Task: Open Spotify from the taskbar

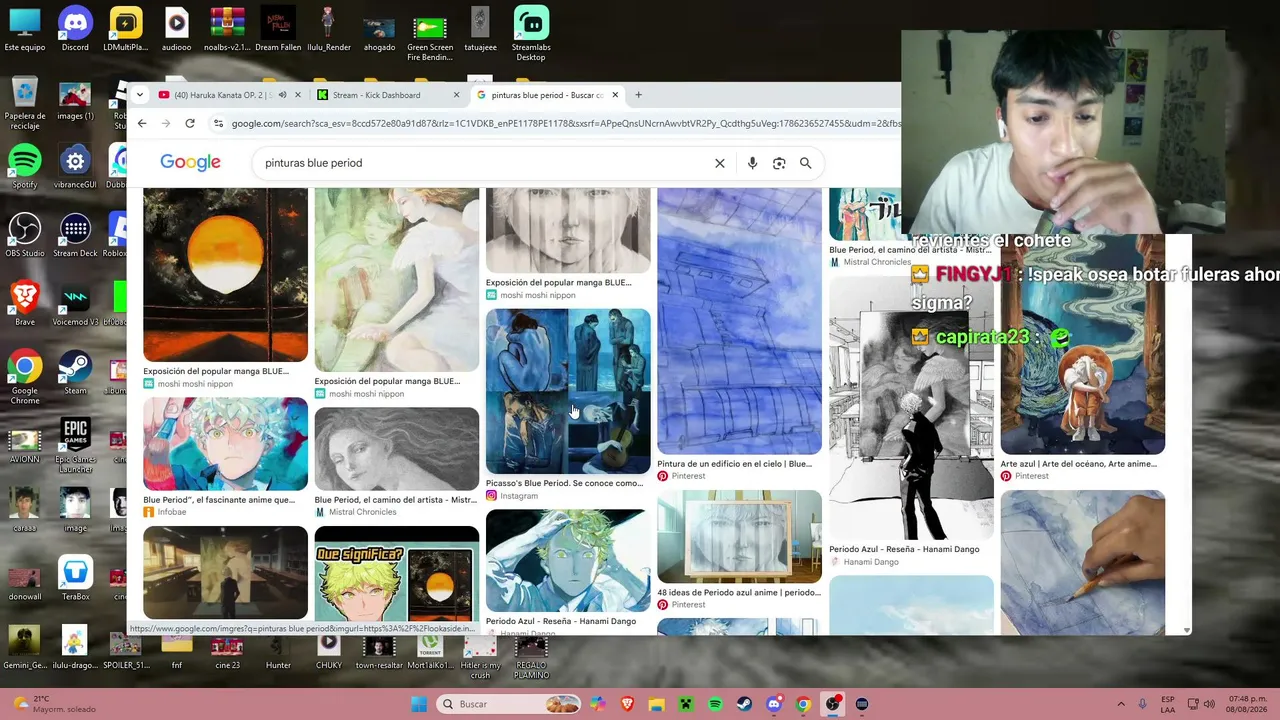Action: (x=715, y=704)
